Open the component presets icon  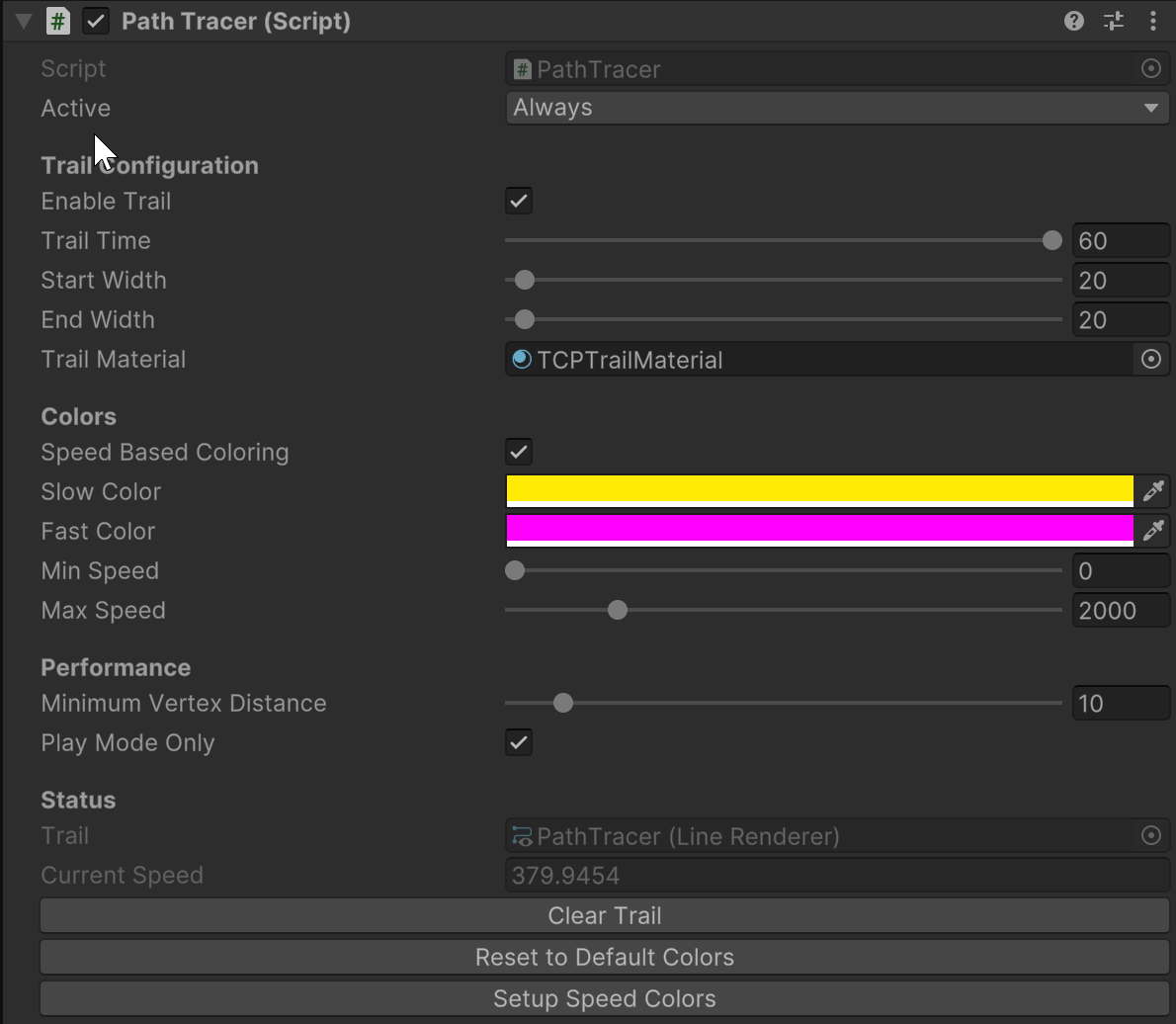click(x=1114, y=21)
